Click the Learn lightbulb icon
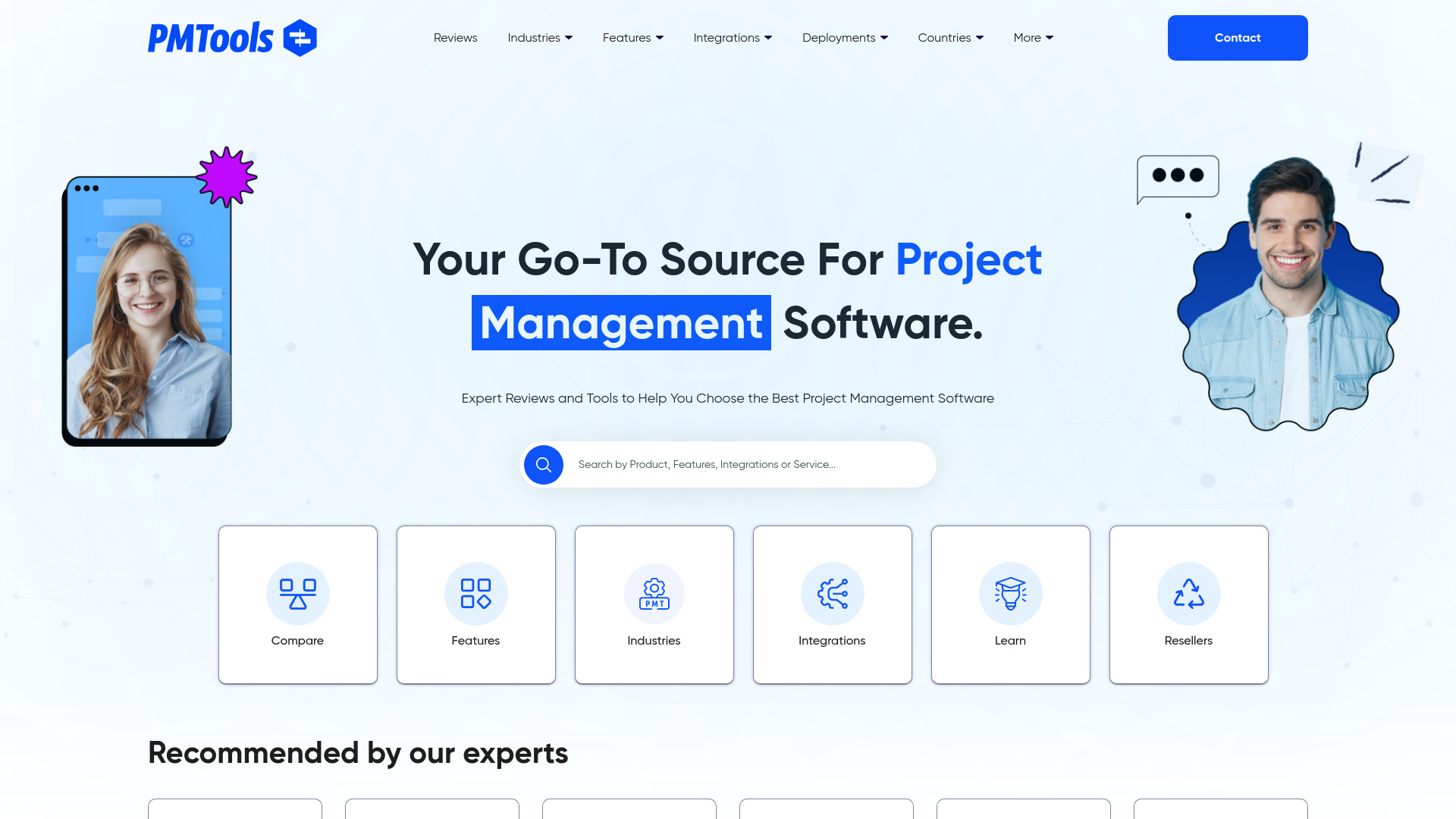This screenshot has width=1456, height=819. click(x=1011, y=593)
